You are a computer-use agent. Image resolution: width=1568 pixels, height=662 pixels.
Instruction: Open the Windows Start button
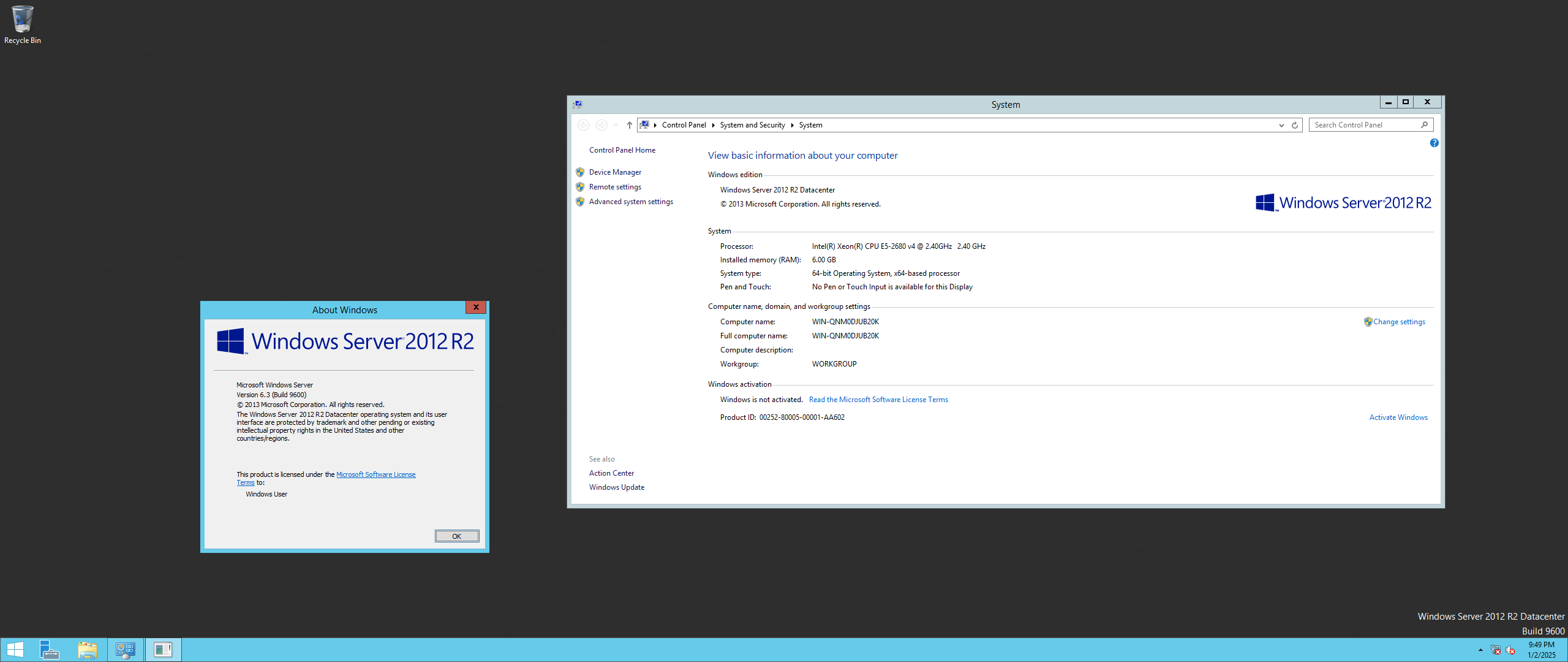point(15,650)
